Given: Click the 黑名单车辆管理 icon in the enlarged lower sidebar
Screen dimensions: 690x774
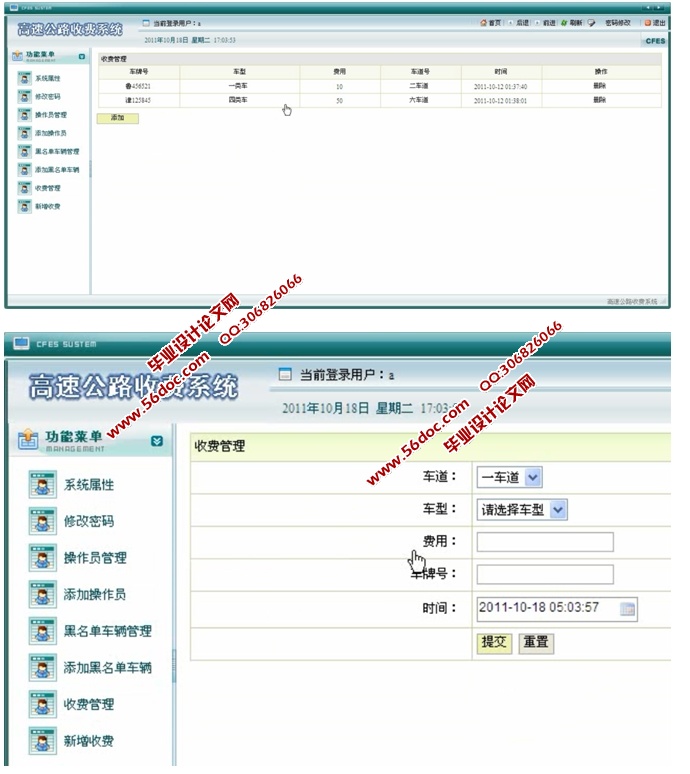Looking at the screenshot, I should (42, 631).
